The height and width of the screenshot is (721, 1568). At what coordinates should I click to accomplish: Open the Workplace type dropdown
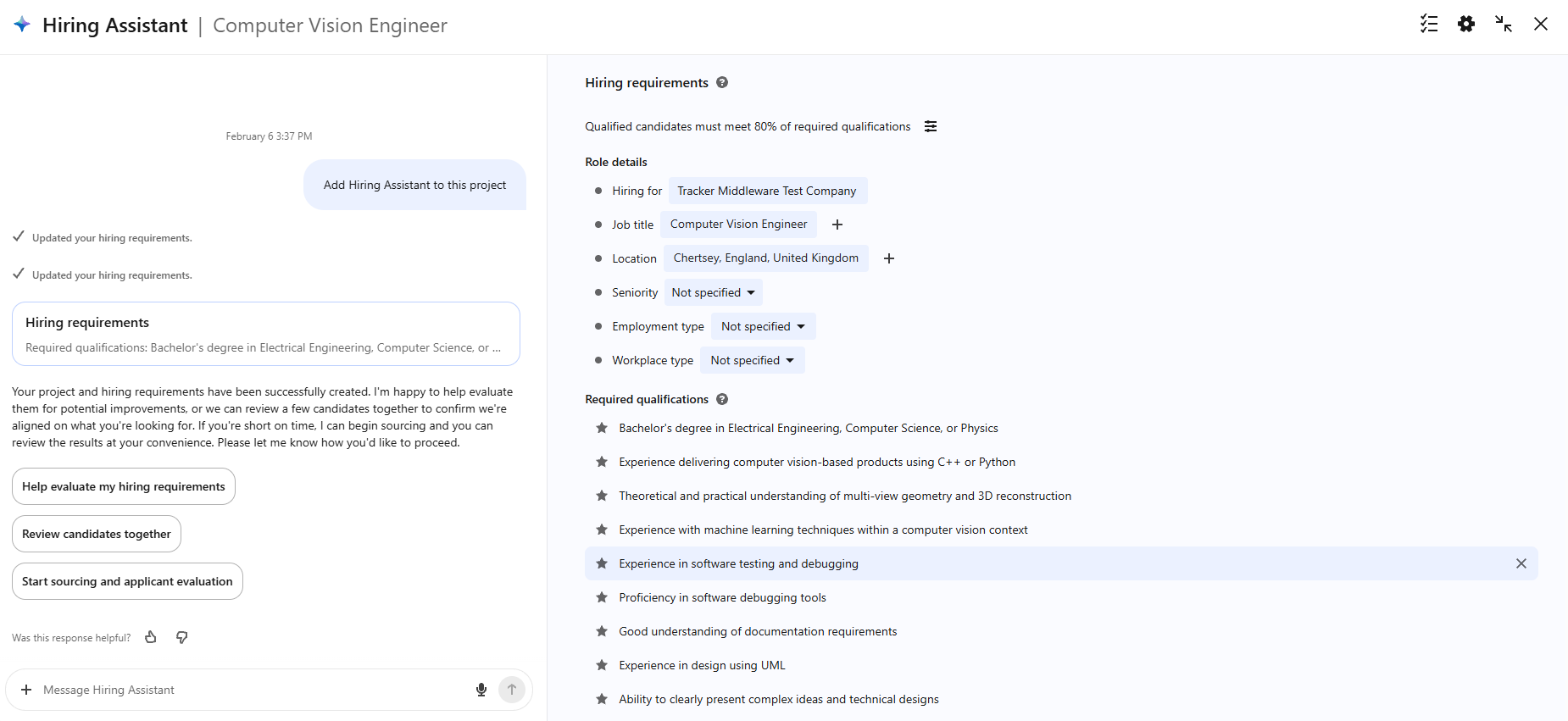tap(753, 360)
